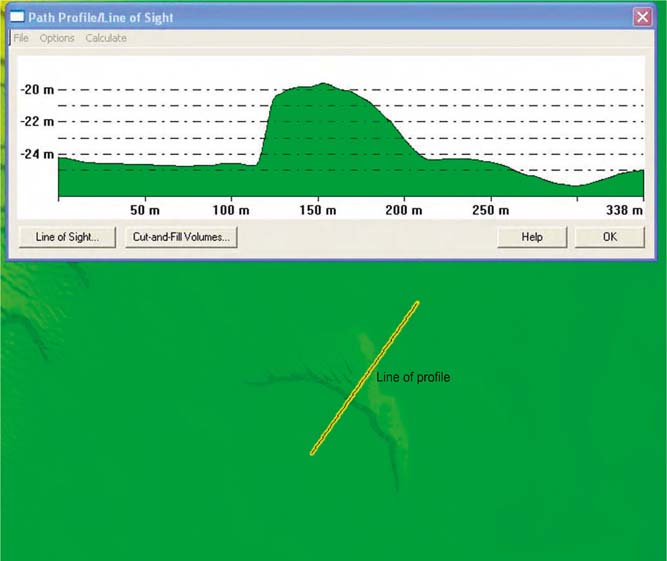Viewport: 667px width, 561px height.
Task: Click the 250 m distance label
Action: [490, 210]
